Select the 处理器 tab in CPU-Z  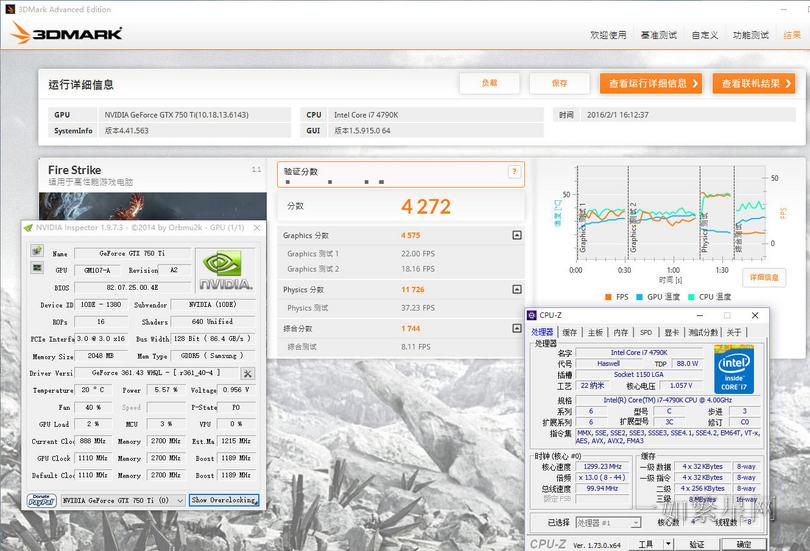pos(542,332)
